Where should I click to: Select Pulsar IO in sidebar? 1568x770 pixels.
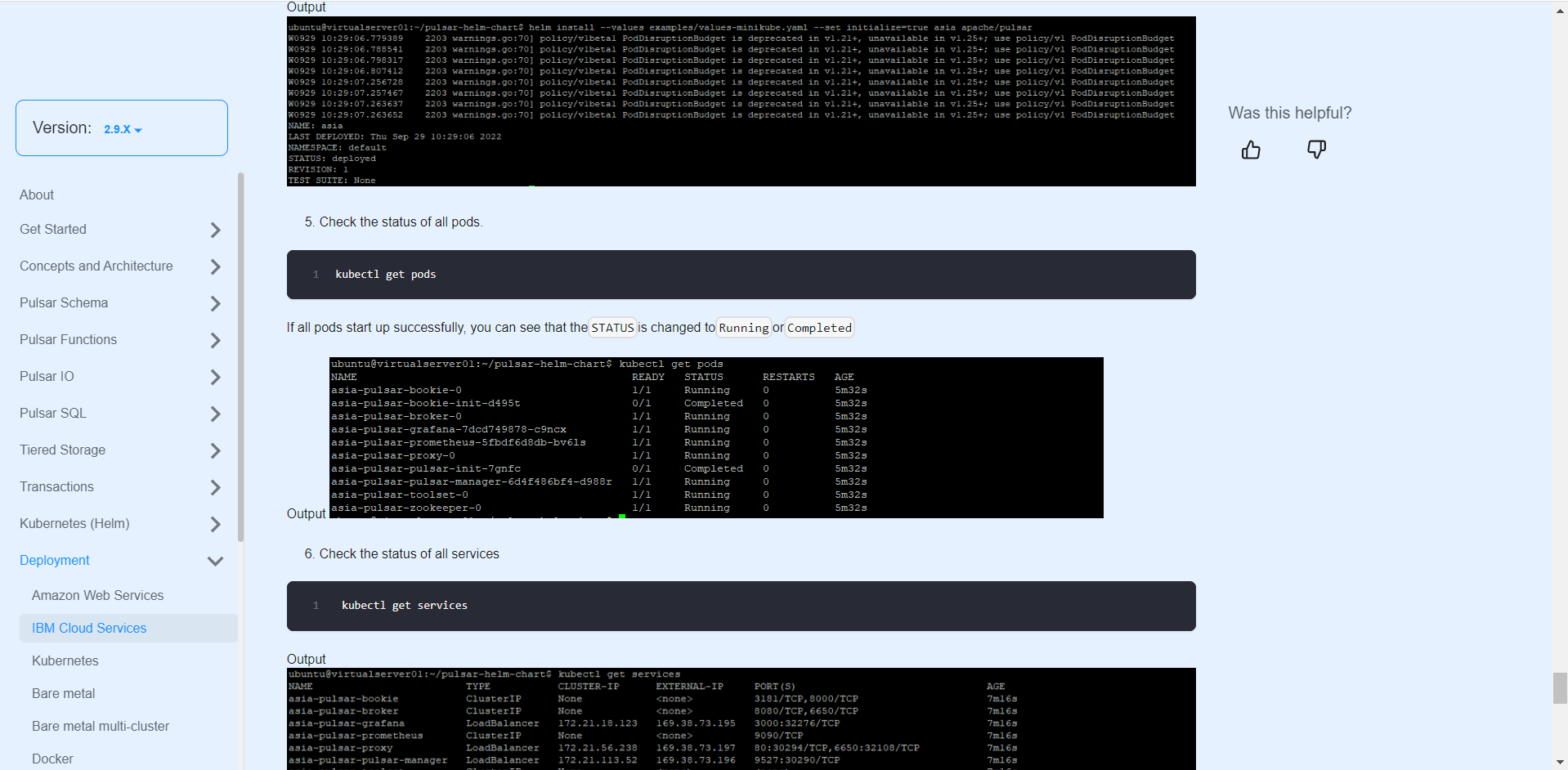click(x=47, y=376)
